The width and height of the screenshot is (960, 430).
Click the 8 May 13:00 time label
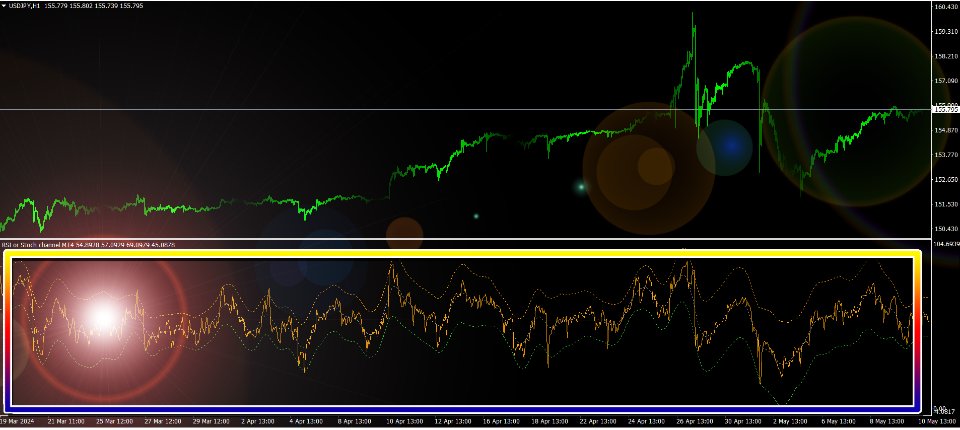coord(885,422)
